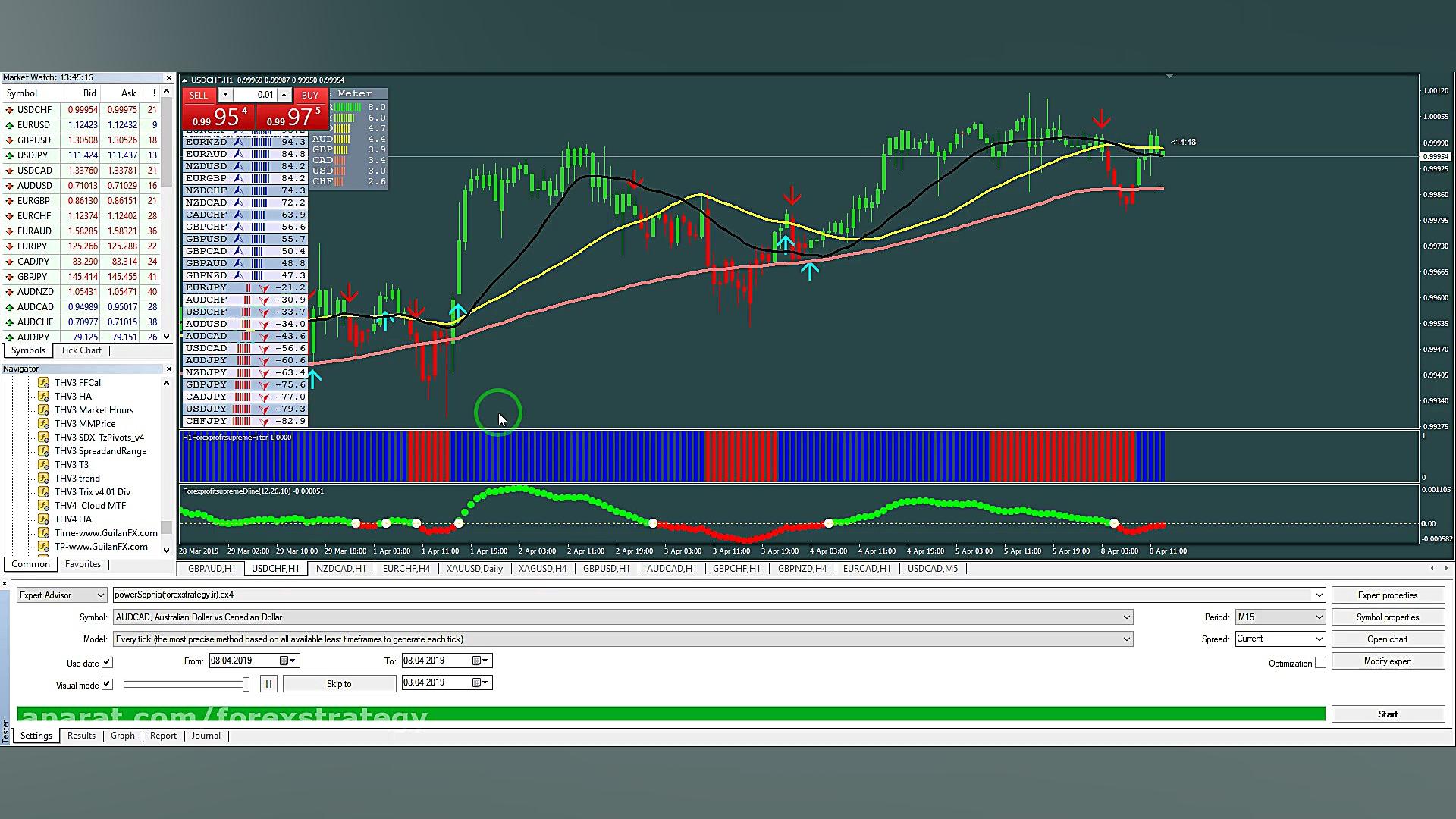Click the Expert properties button
1456x819 pixels.
click(x=1389, y=595)
